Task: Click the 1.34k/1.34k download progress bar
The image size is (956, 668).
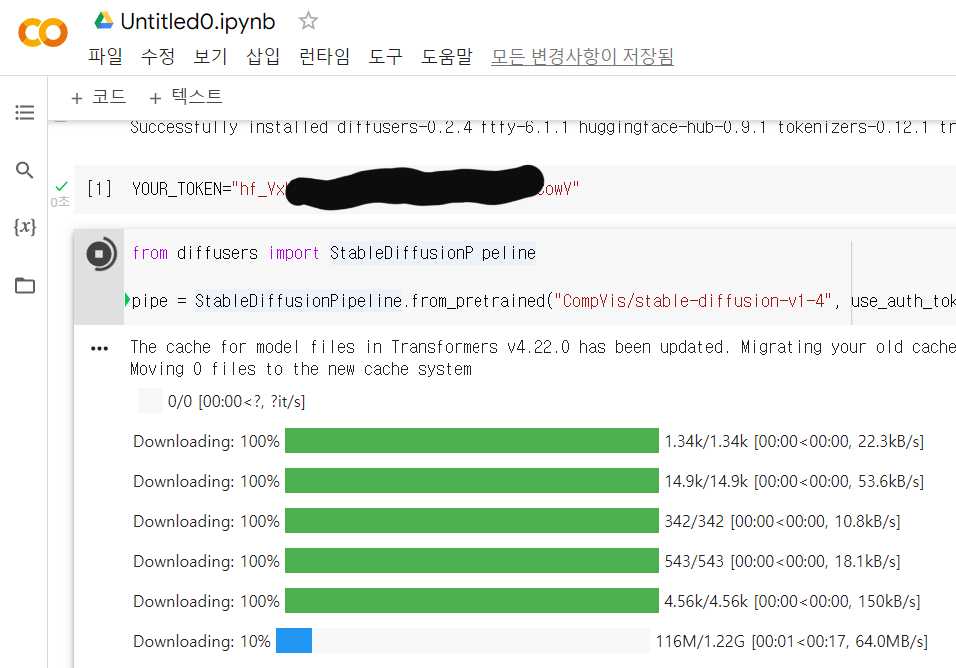Action: [x=471, y=441]
